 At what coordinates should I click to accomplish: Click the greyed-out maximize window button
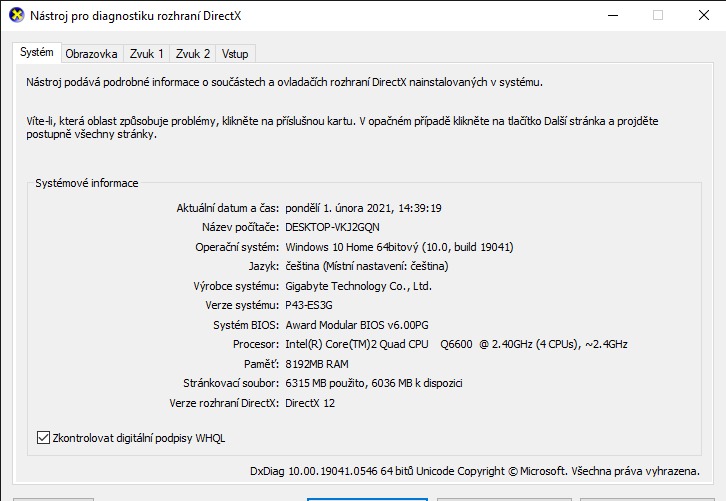tap(658, 15)
